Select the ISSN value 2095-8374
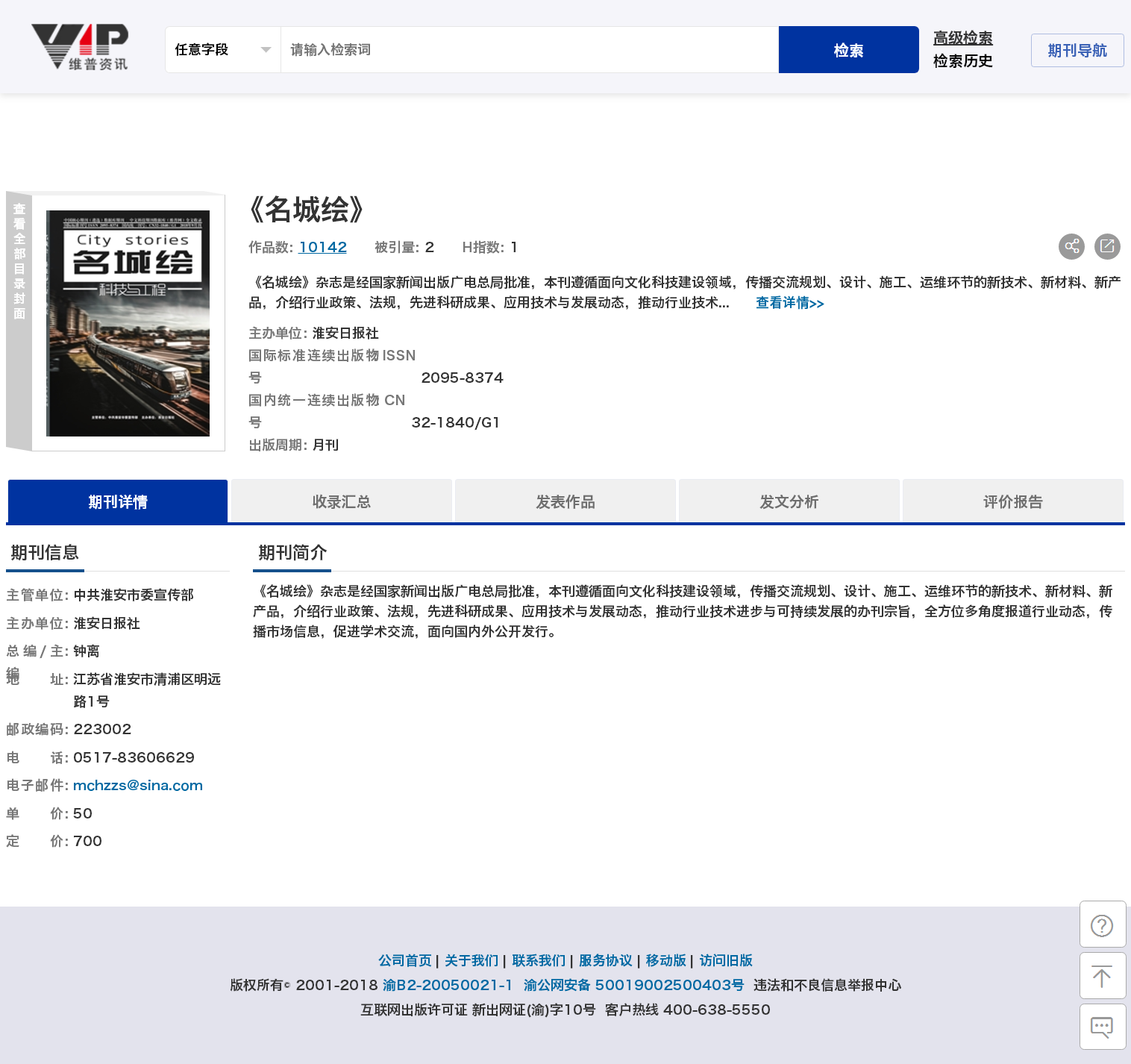This screenshot has width=1131, height=1064. pyautogui.click(x=463, y=378)
